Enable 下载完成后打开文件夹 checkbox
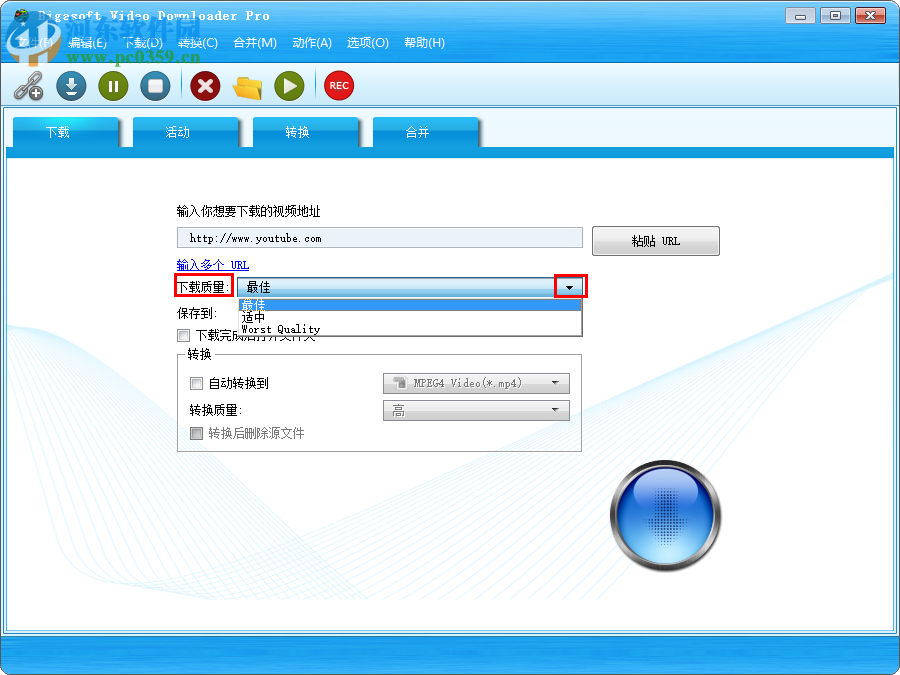 (182, 335)
